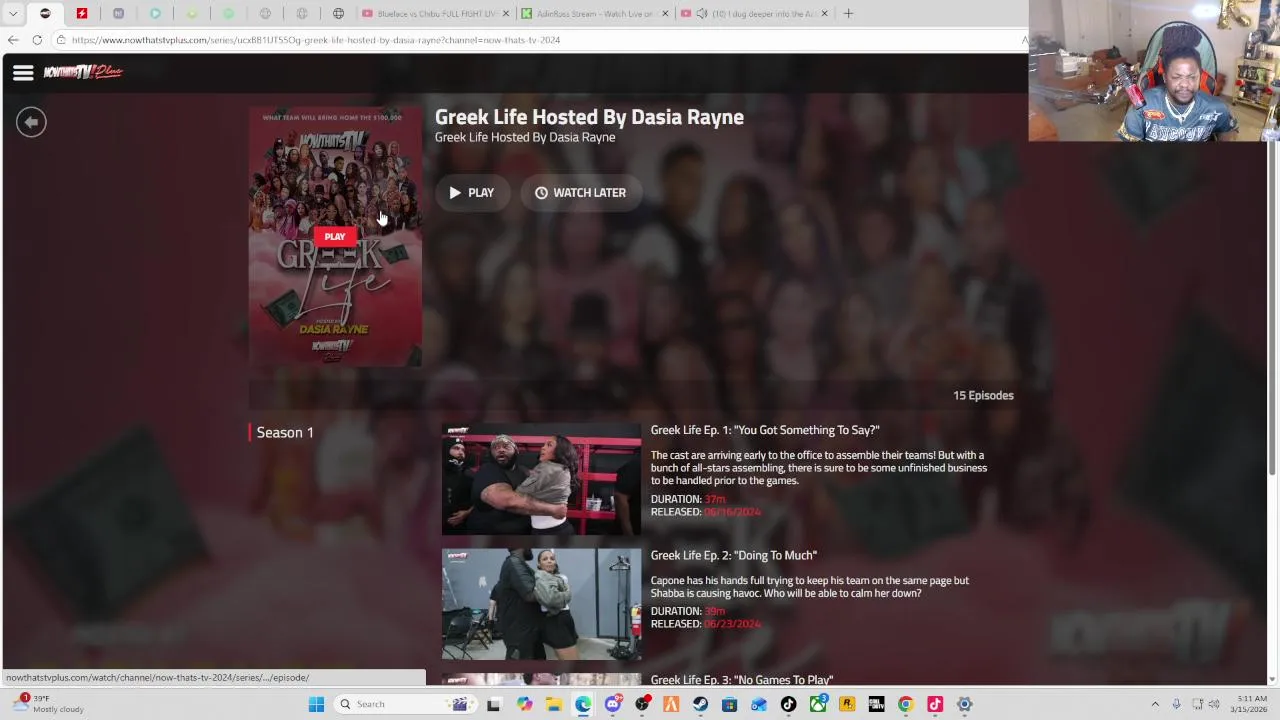Open the weather widget on taskbar
The image size is (1280, 720).
point(48,704)
